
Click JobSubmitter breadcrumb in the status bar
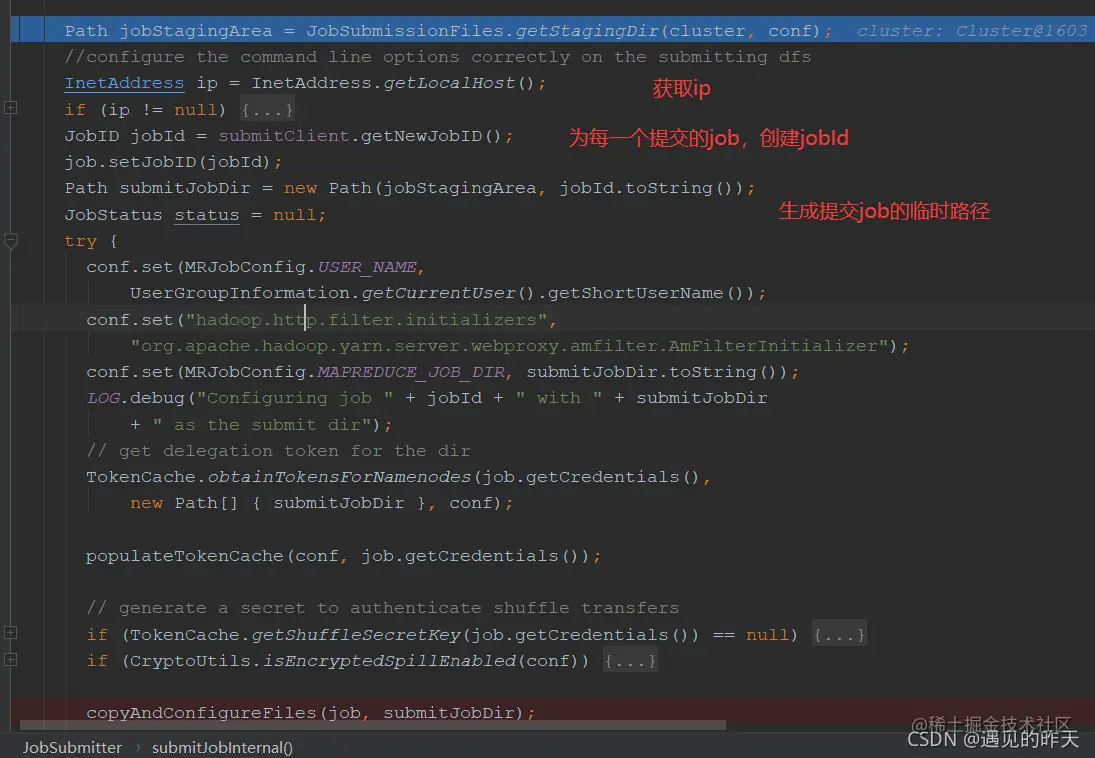pos(72,748)
